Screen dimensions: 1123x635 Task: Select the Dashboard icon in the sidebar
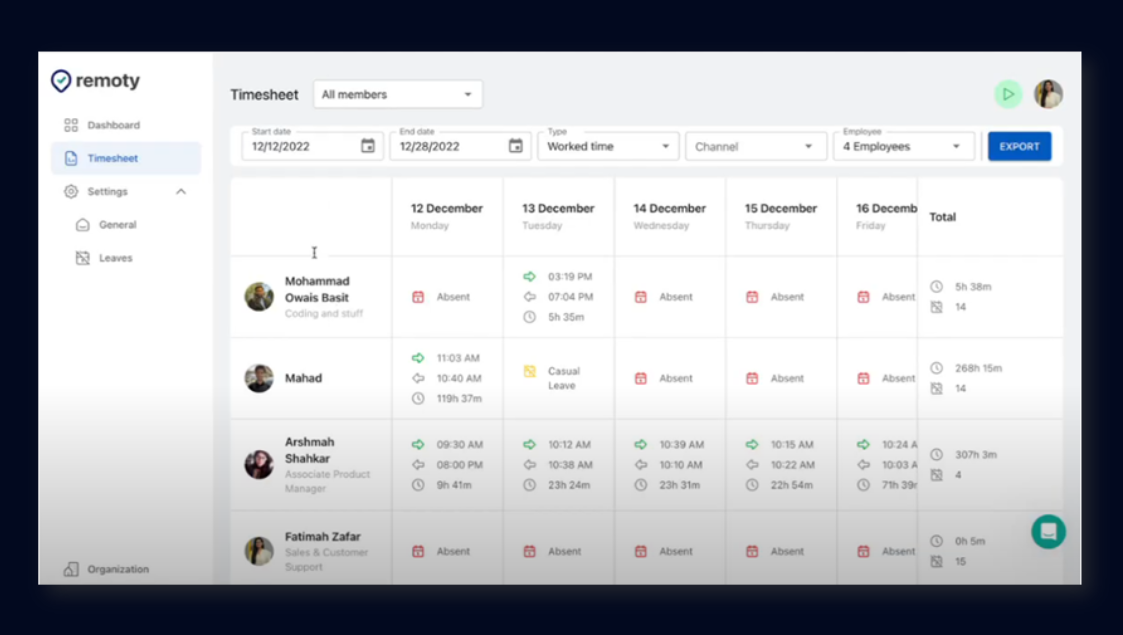(x=69, y=124)
